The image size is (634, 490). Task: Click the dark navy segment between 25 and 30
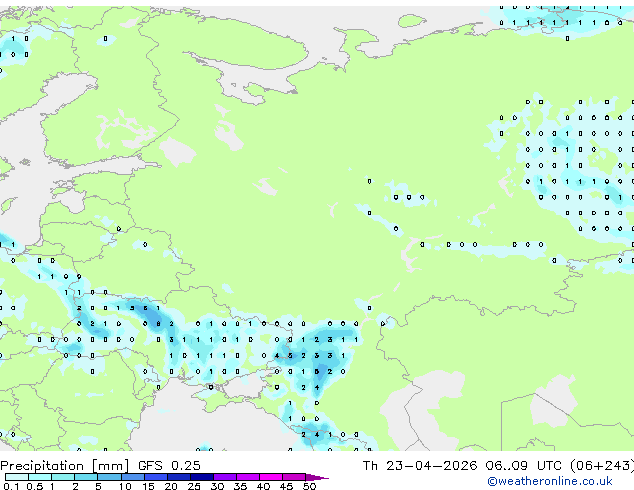pos(201,477)
